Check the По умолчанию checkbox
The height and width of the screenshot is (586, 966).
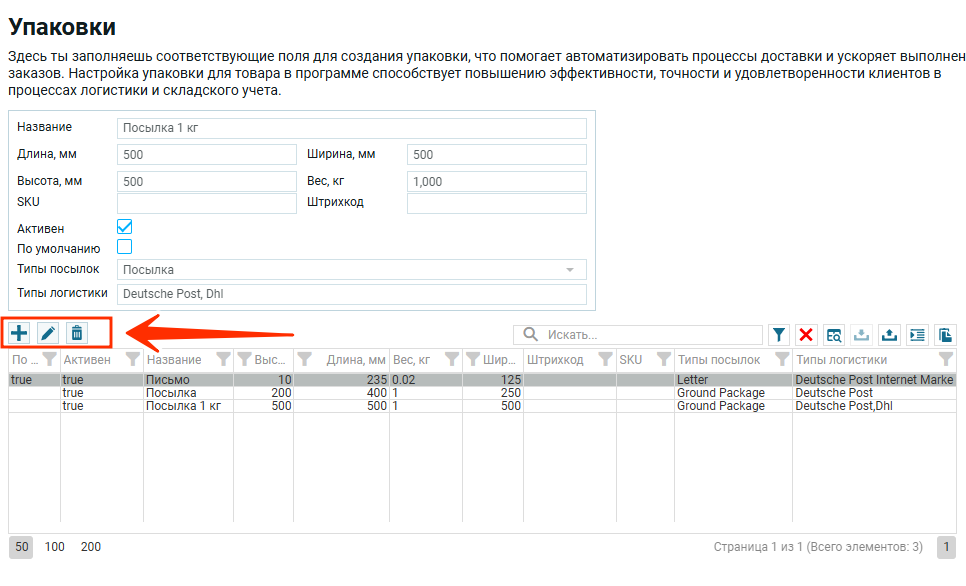click(125, 246)
